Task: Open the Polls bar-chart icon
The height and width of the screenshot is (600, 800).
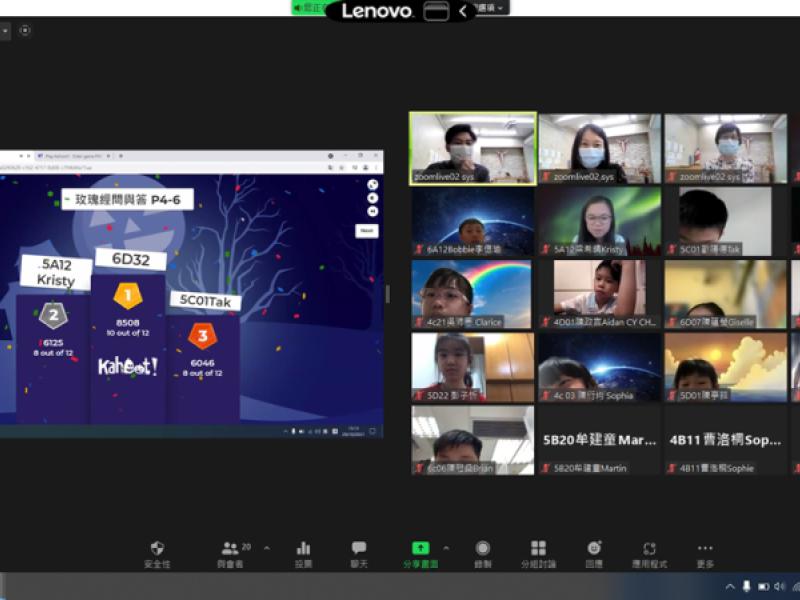Action: (x=304, y=554)
